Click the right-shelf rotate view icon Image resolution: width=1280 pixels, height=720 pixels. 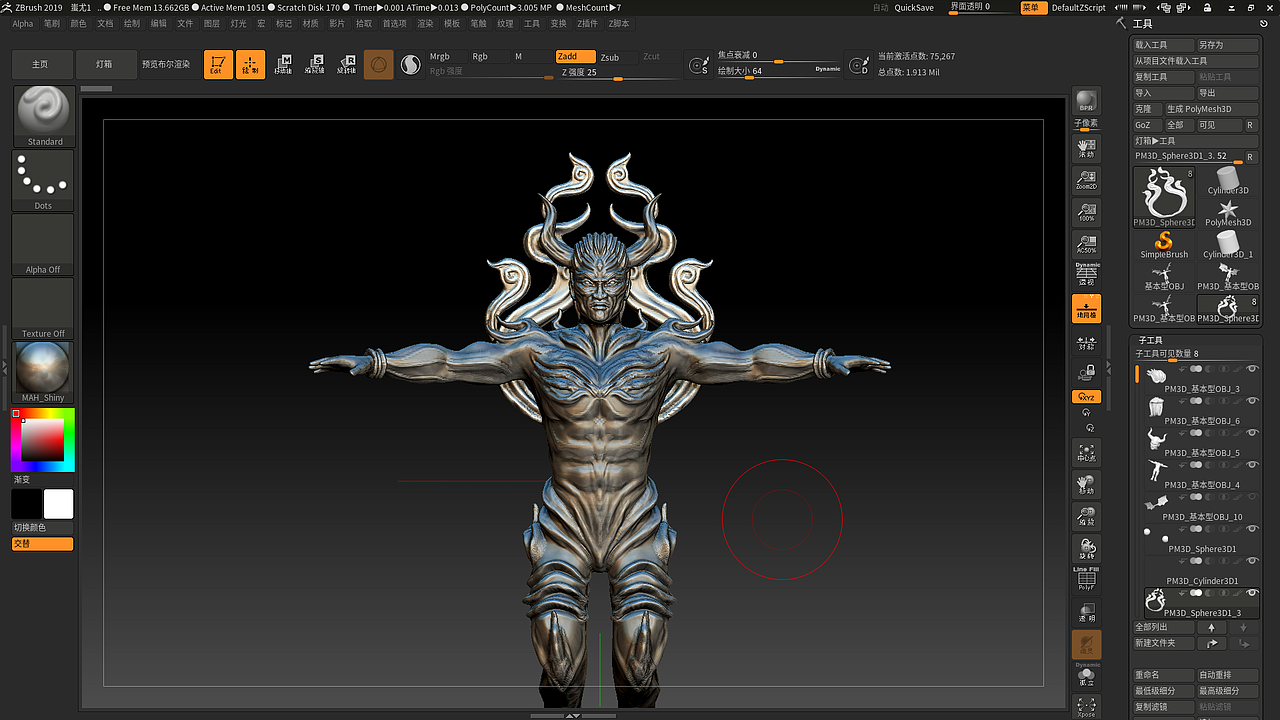(1086, 549)
